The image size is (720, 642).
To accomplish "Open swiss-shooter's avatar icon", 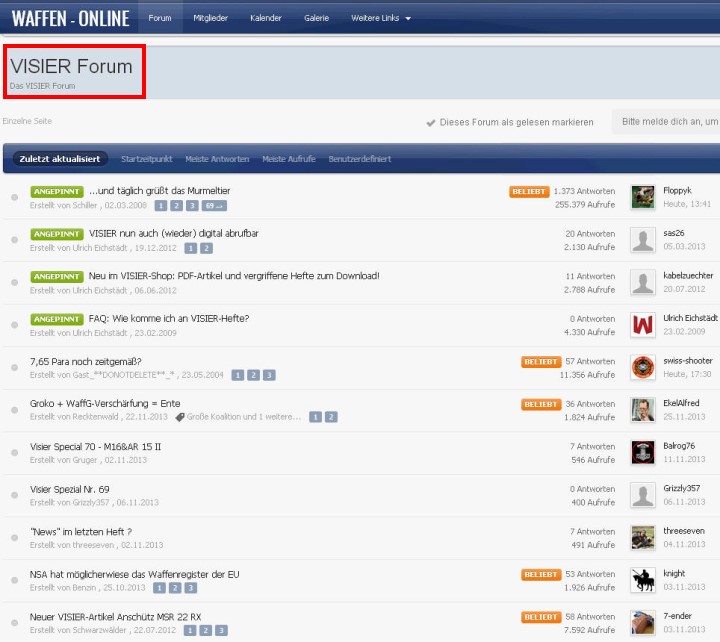I will click(x=643, y=367).
